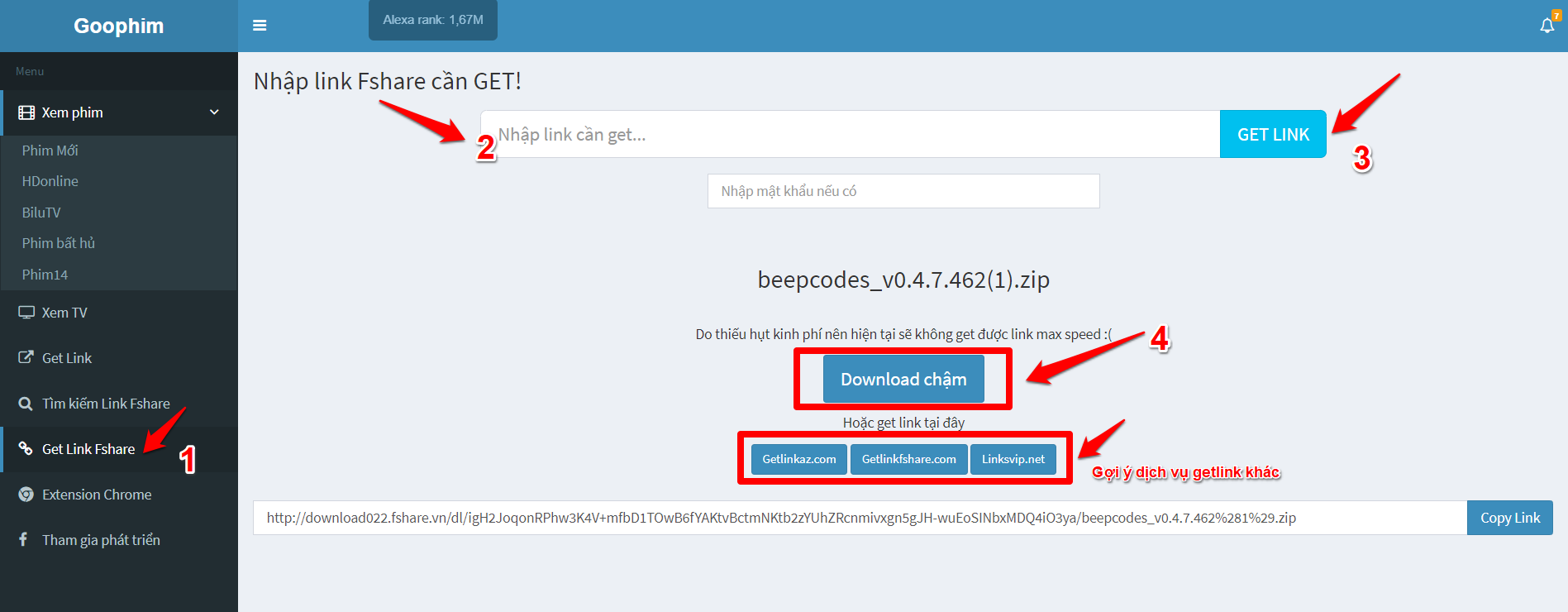Open the Xem phim menu

point(119,112)
